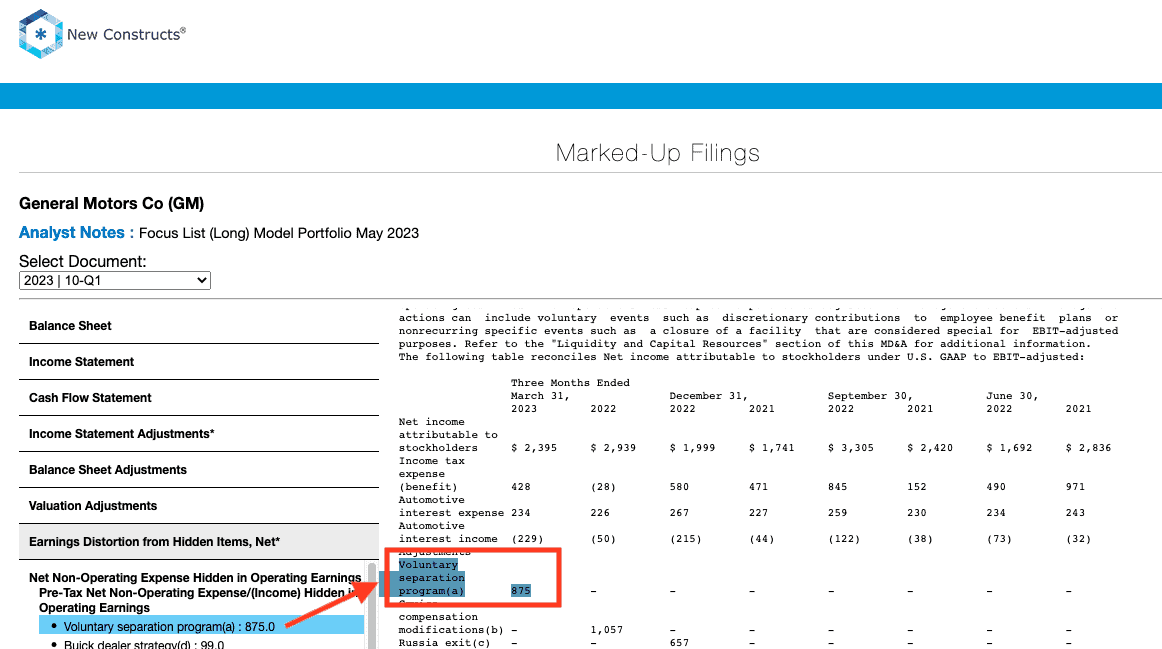Screen dimensions: 1162x649
Task: Click 'Net income attributable to stockholders' row label
Action: (448, 435)
